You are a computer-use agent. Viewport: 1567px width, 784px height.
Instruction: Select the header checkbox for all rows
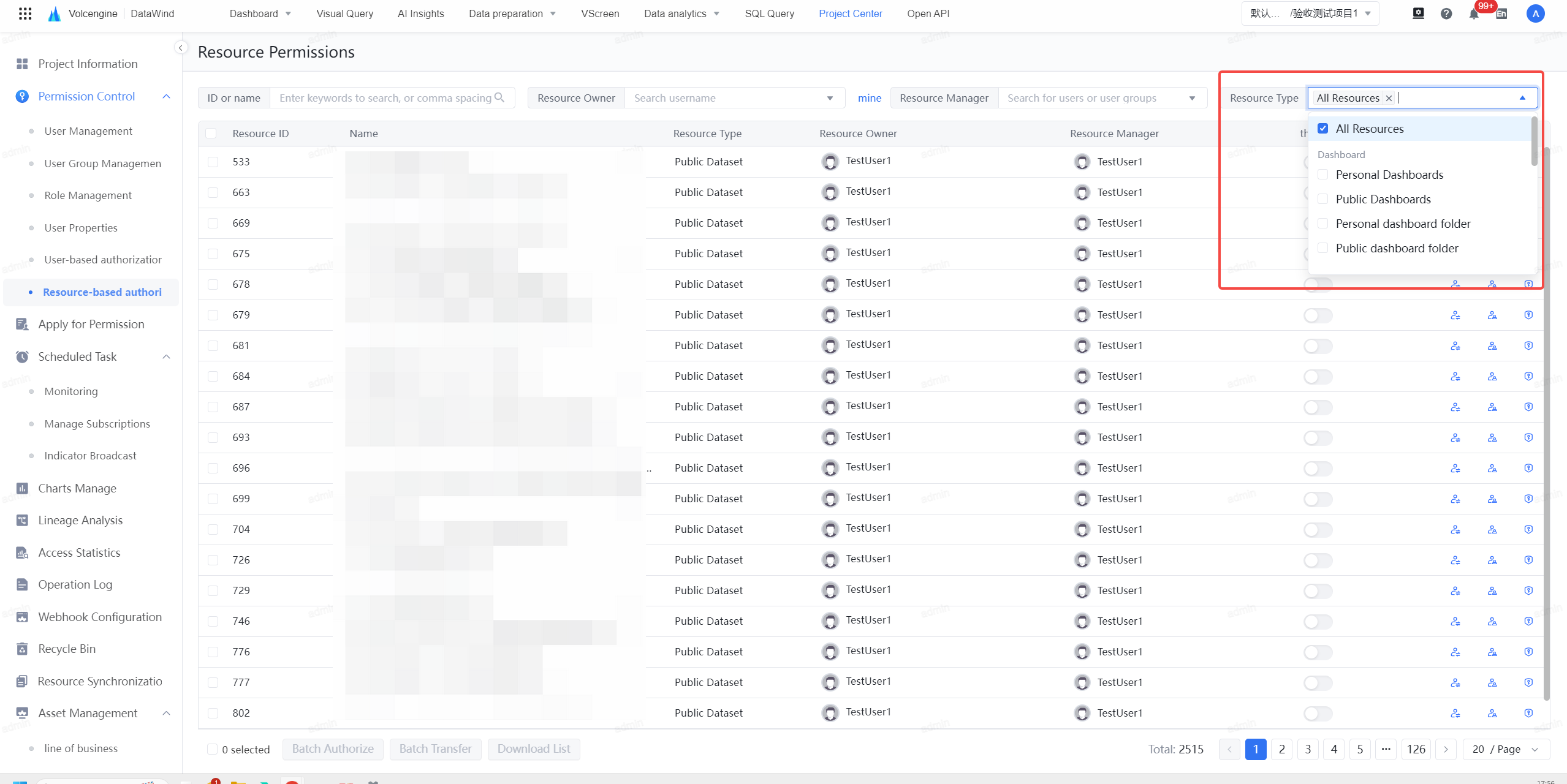(211, 133)
